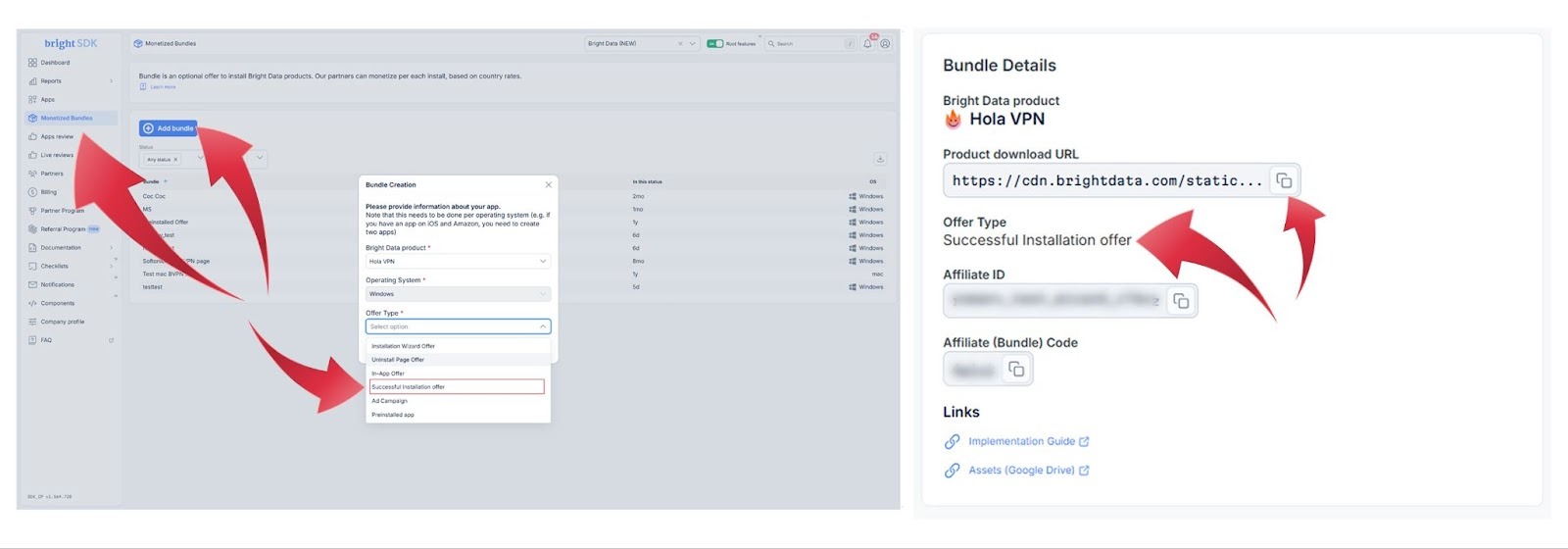Choose Installation Wizard Offer option
Screen dimensions: 1568x549
pyautogui.click(x=404, y=346)
